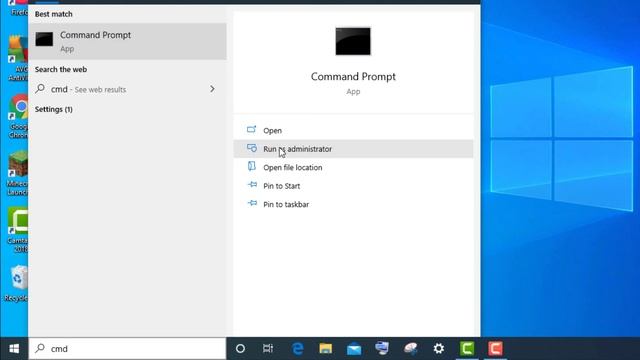
Task: Click the search magnifier beside cmd web result
Action: (x=40, y=89)
